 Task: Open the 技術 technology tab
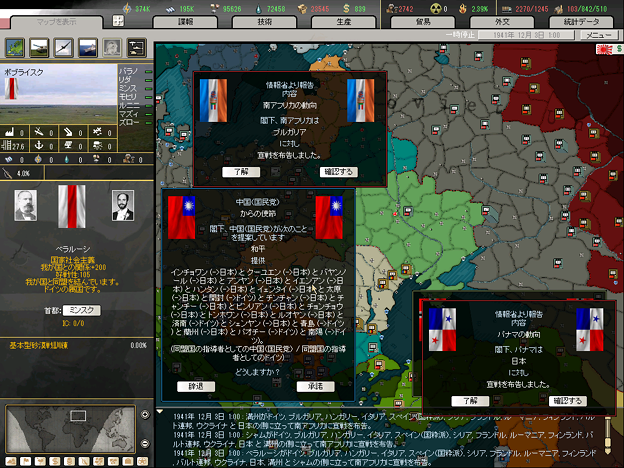point(265,22)
